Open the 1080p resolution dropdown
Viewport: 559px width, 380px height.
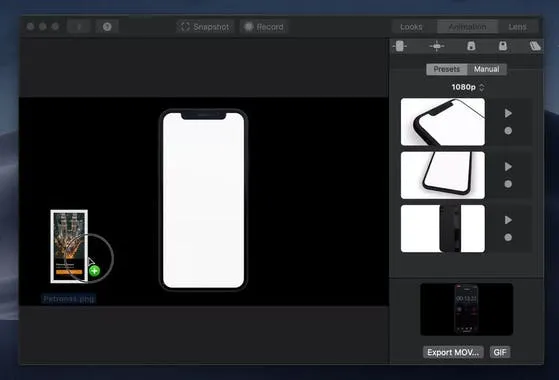point(467,87)
